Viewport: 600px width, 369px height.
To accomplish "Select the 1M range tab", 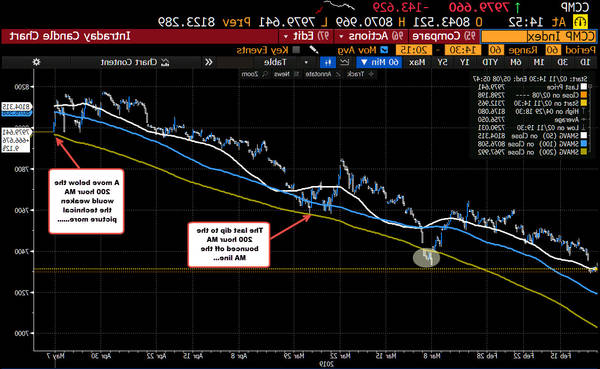I will [539, 62].
